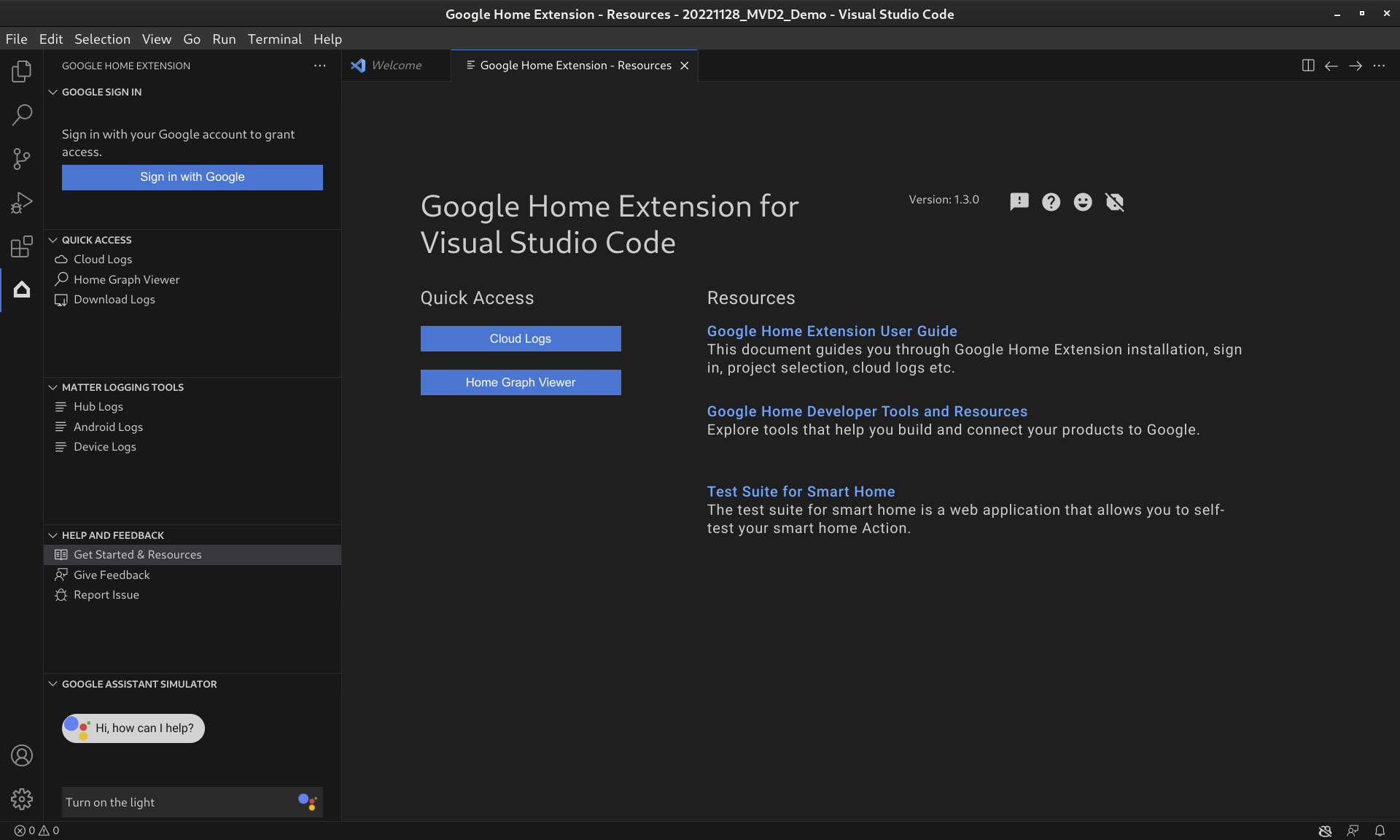Click the Help and Feedback section header

tap(113, 534)
